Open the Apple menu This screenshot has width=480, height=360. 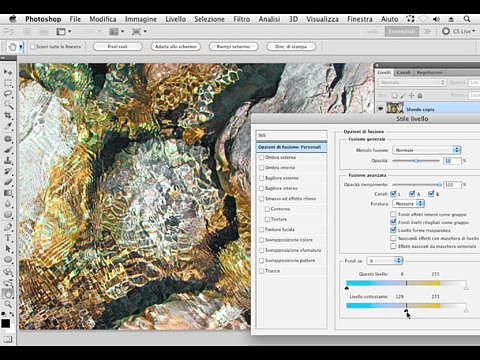click(x=12, y=19)
